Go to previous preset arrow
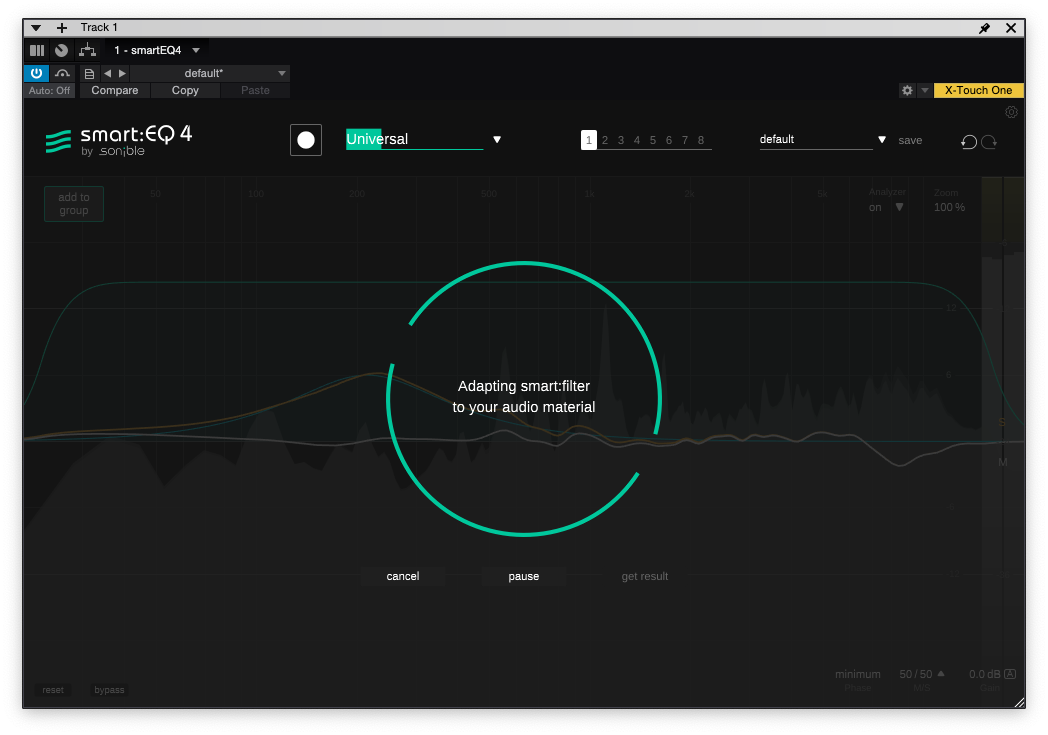Image resolution: width=1048 pixels, height=735 pixels. [x=107, y=74]
